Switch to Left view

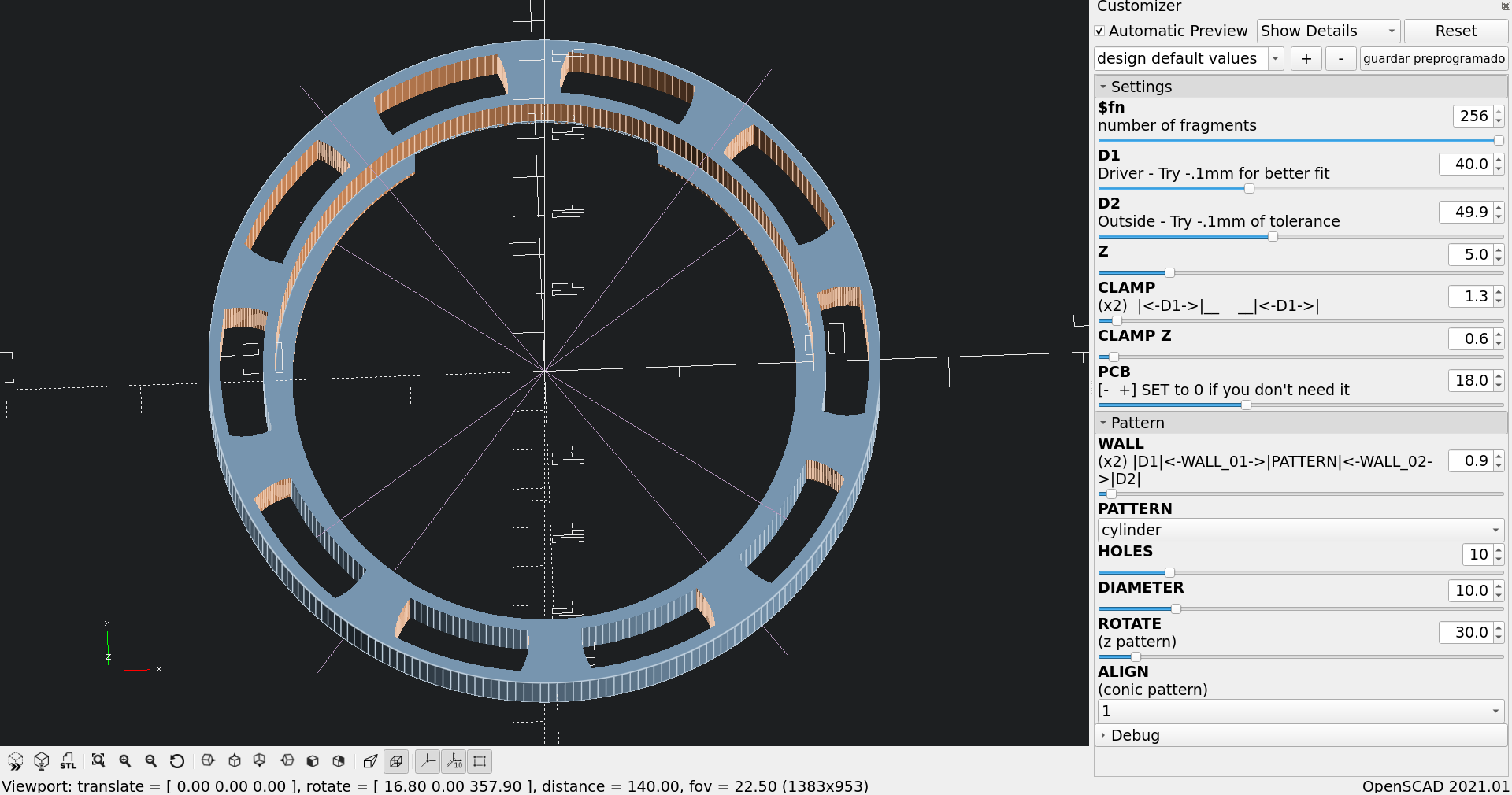287,761
